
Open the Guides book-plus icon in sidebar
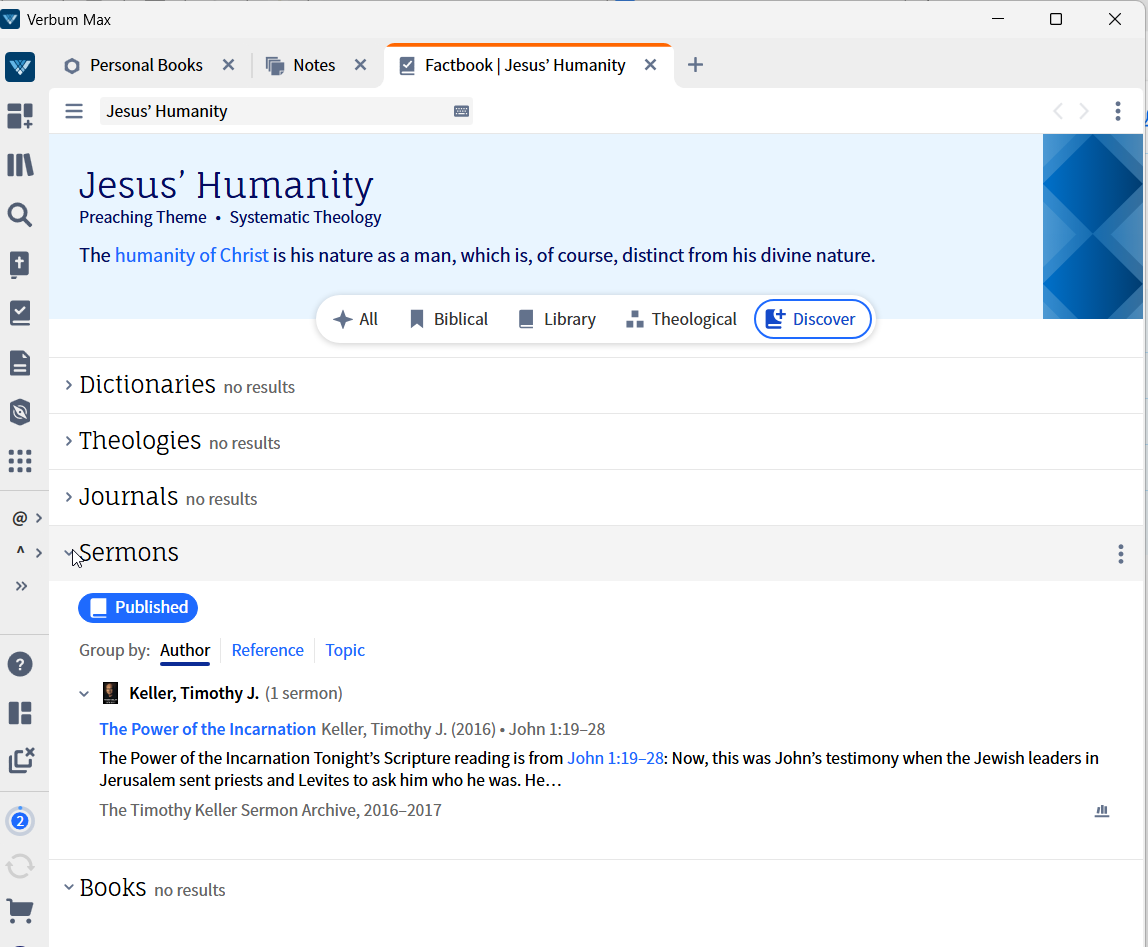tap(20, 264)
